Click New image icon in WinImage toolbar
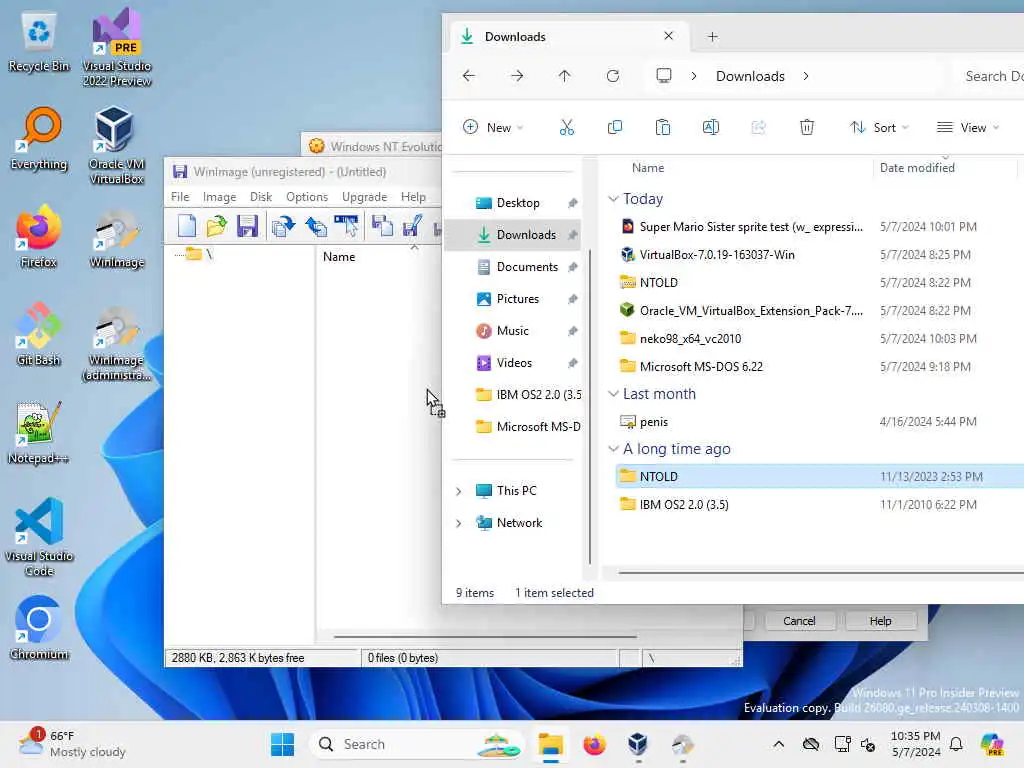1024x768 pixels. (187, 226)
